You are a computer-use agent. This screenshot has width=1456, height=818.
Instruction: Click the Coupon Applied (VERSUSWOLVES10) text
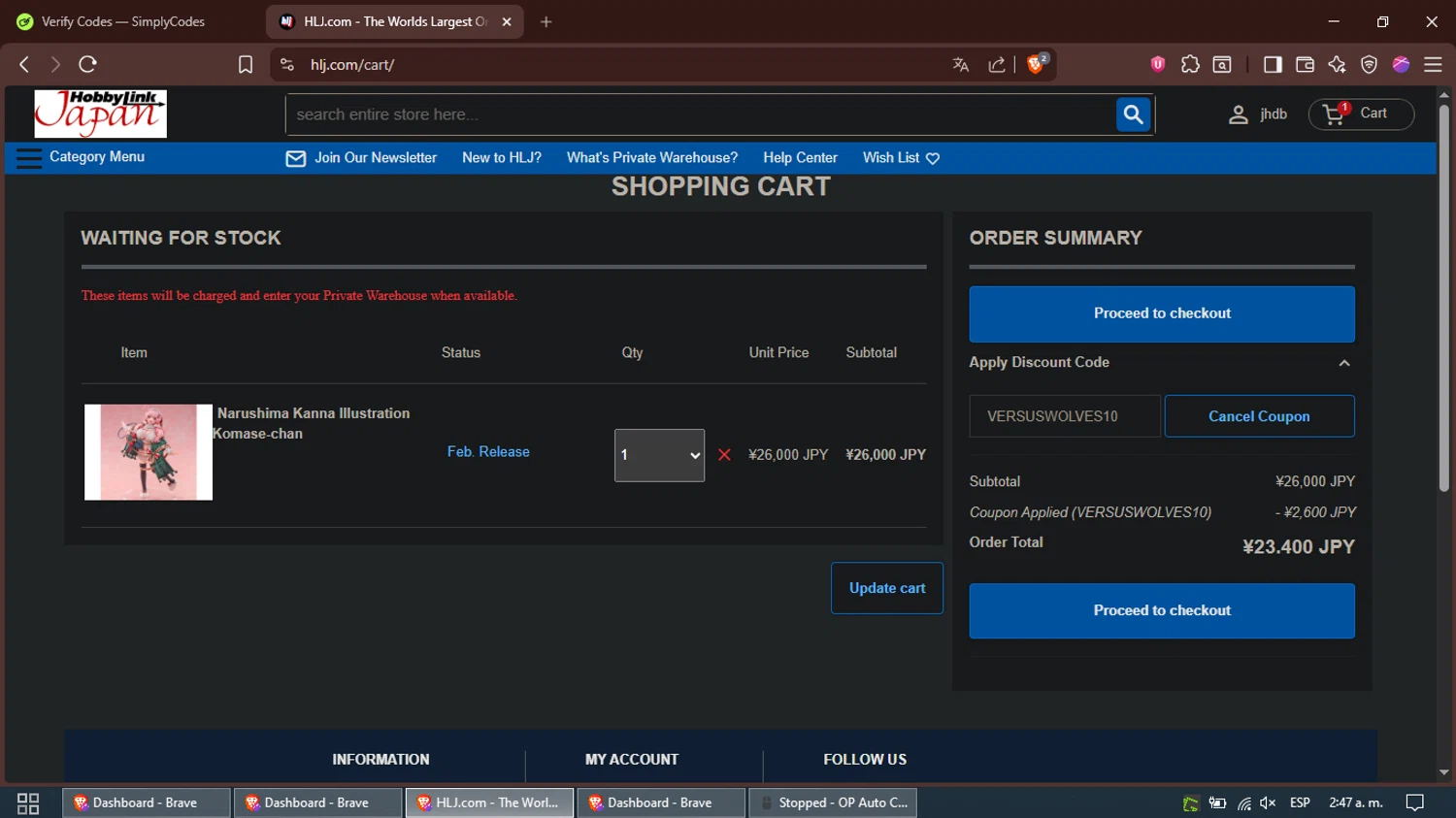[1090, 512]
